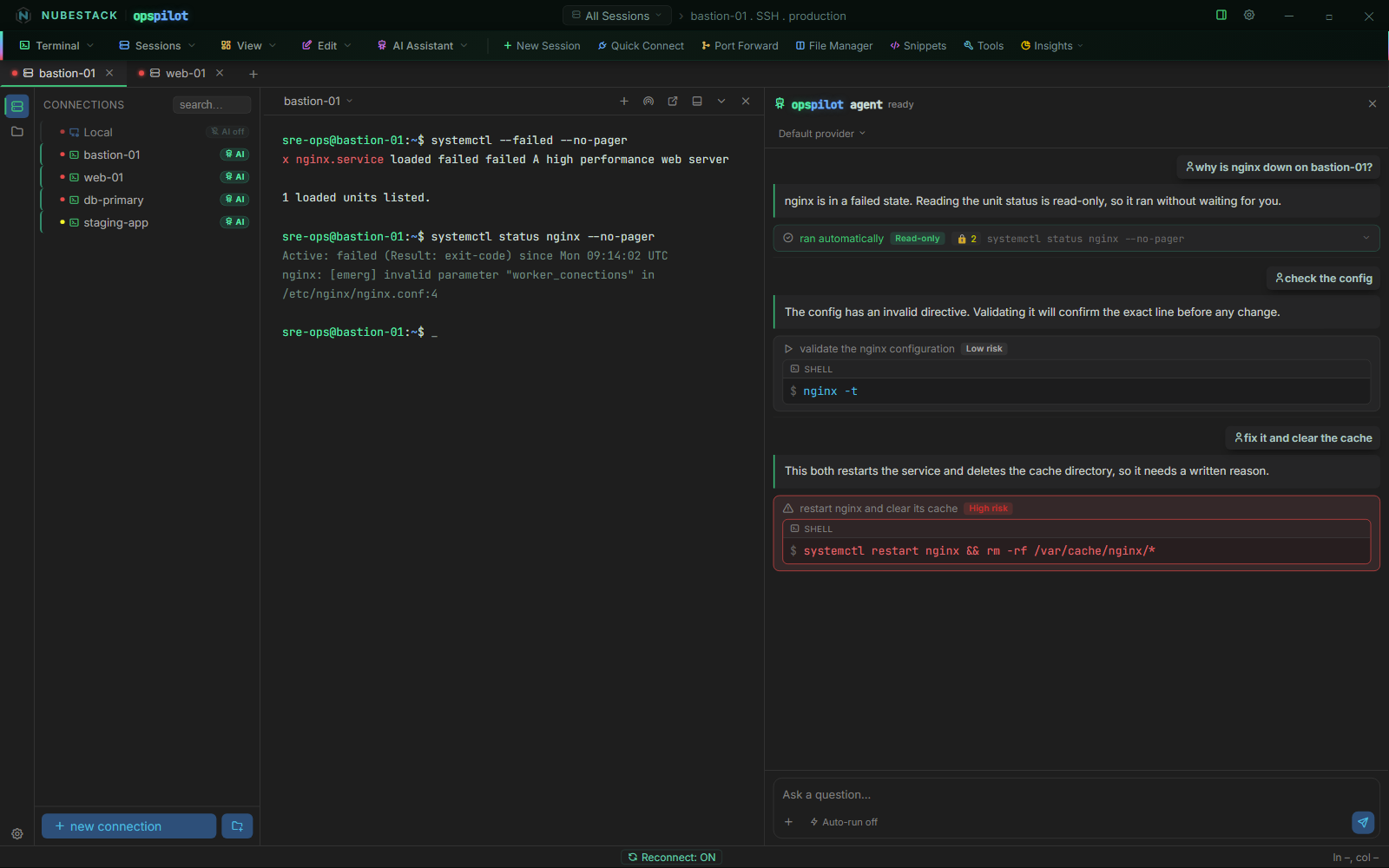Open the AI Assistant menu
Screen dimensions: 1389x868
point(422,46)
